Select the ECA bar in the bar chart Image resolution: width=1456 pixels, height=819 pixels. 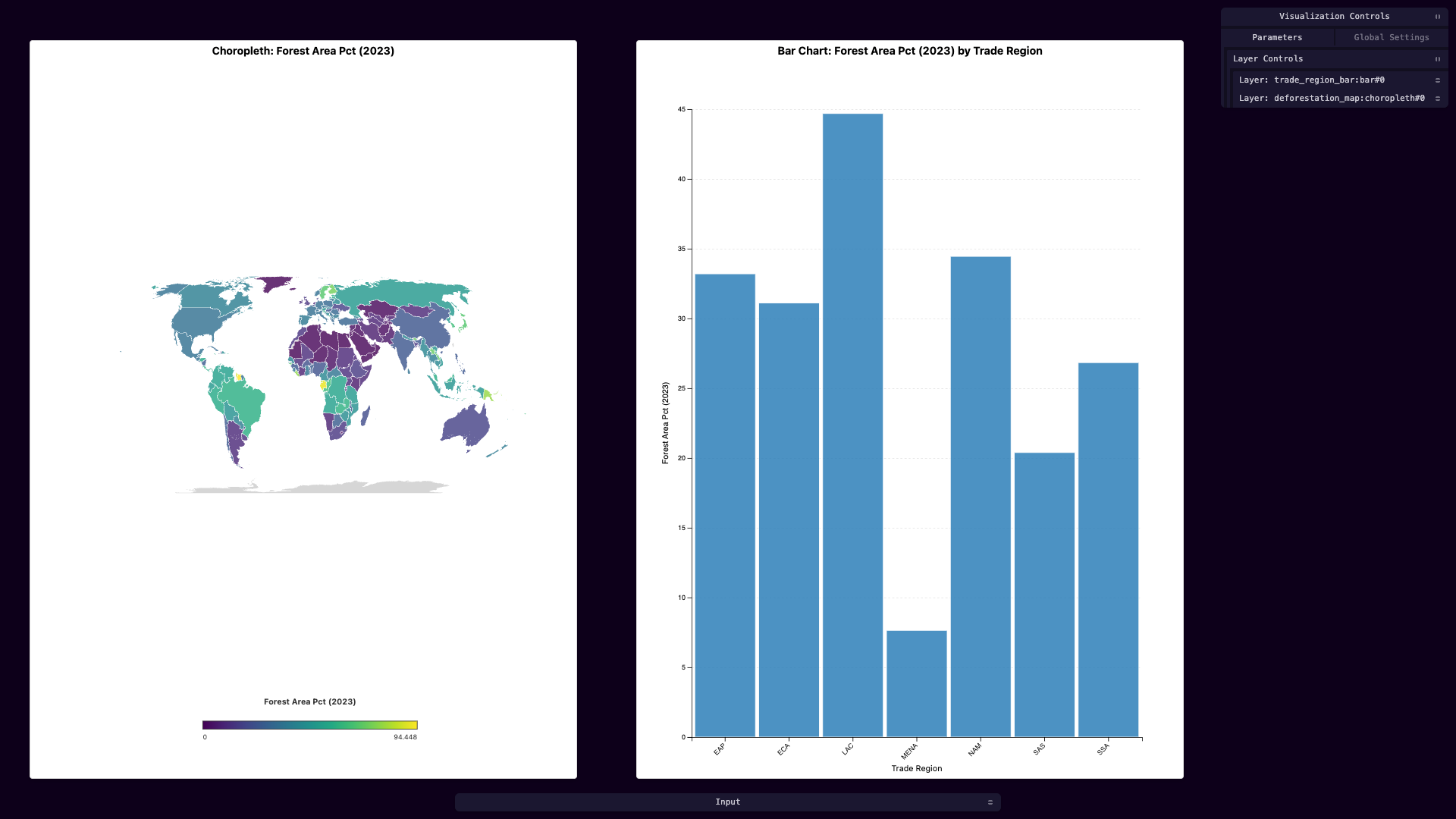point(789,520)
